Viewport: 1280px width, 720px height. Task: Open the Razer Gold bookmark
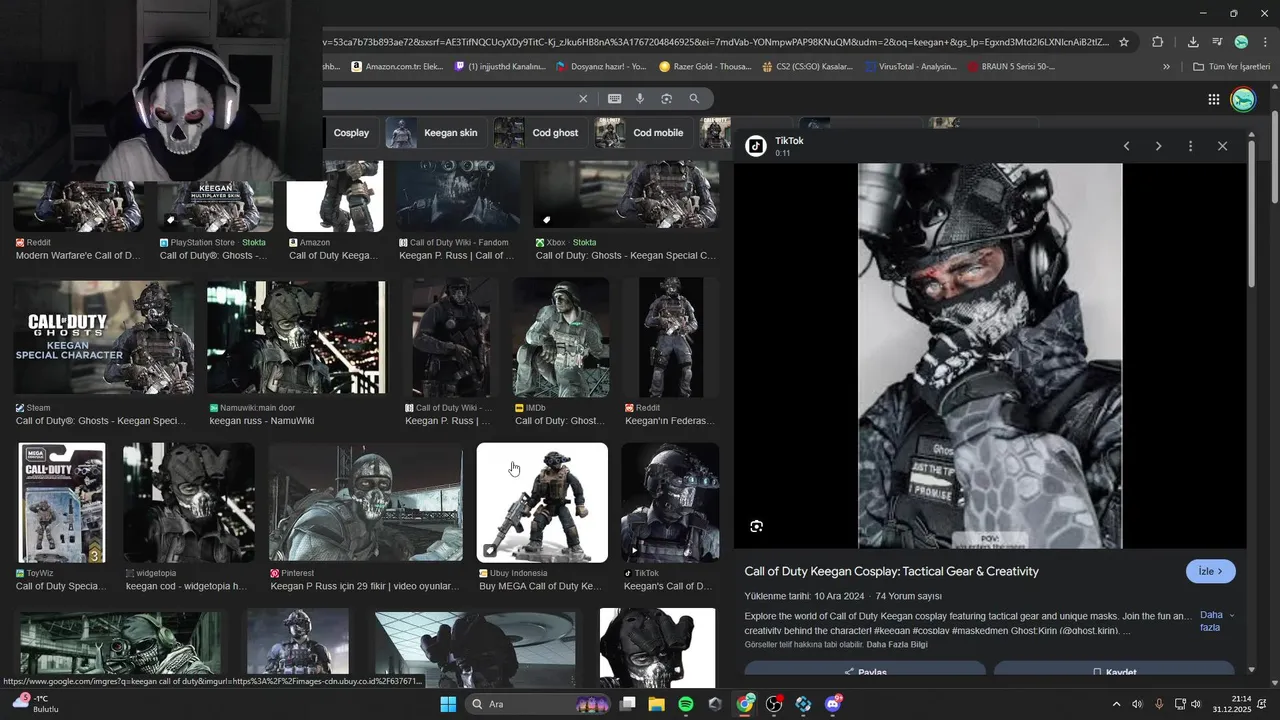[705, 67]
